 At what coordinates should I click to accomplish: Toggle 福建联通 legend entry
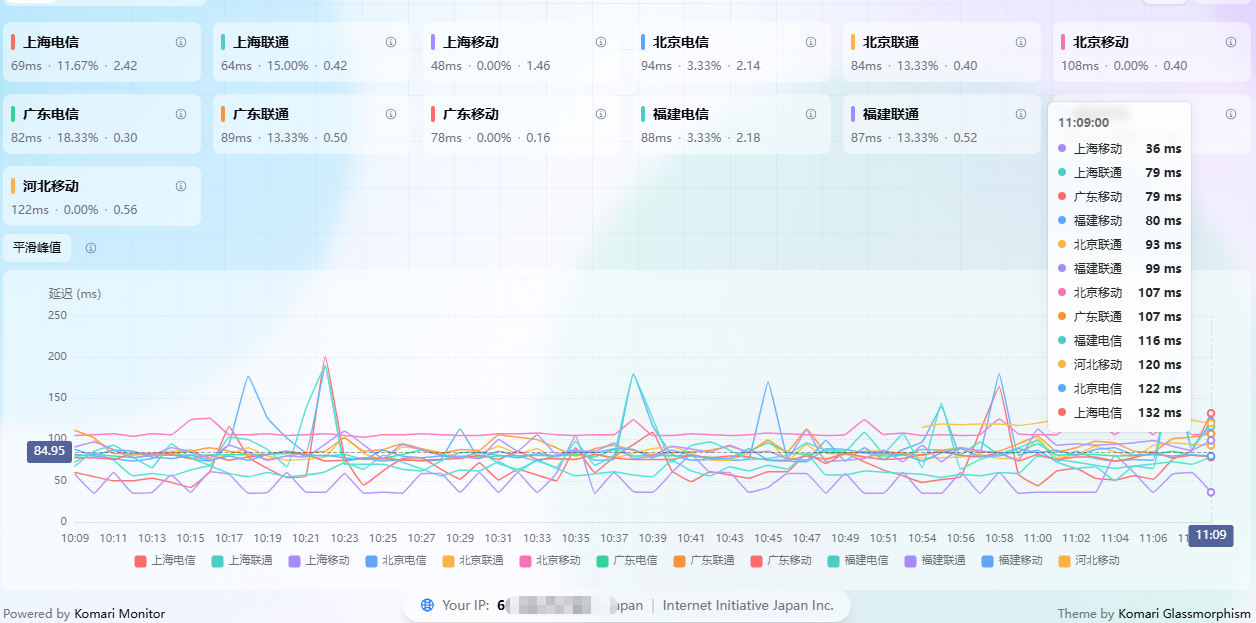click(935, 561)
